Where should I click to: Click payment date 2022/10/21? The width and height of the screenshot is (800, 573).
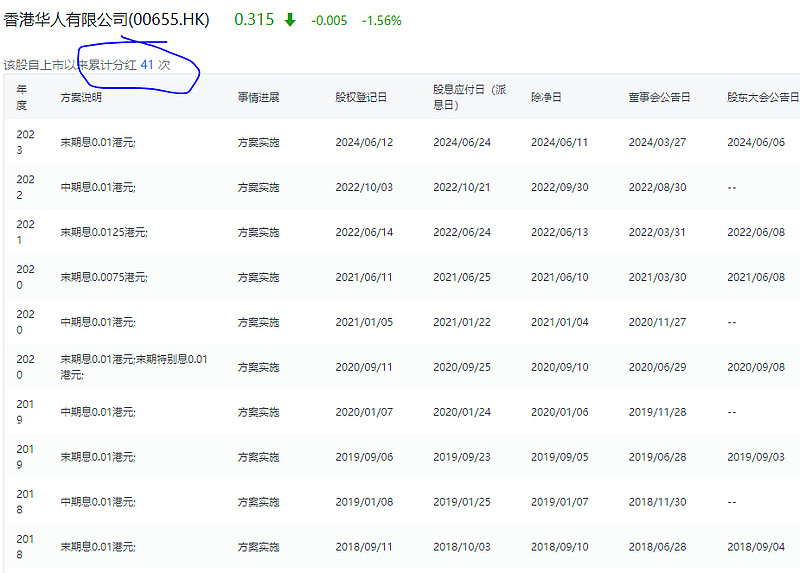(462, 187)
